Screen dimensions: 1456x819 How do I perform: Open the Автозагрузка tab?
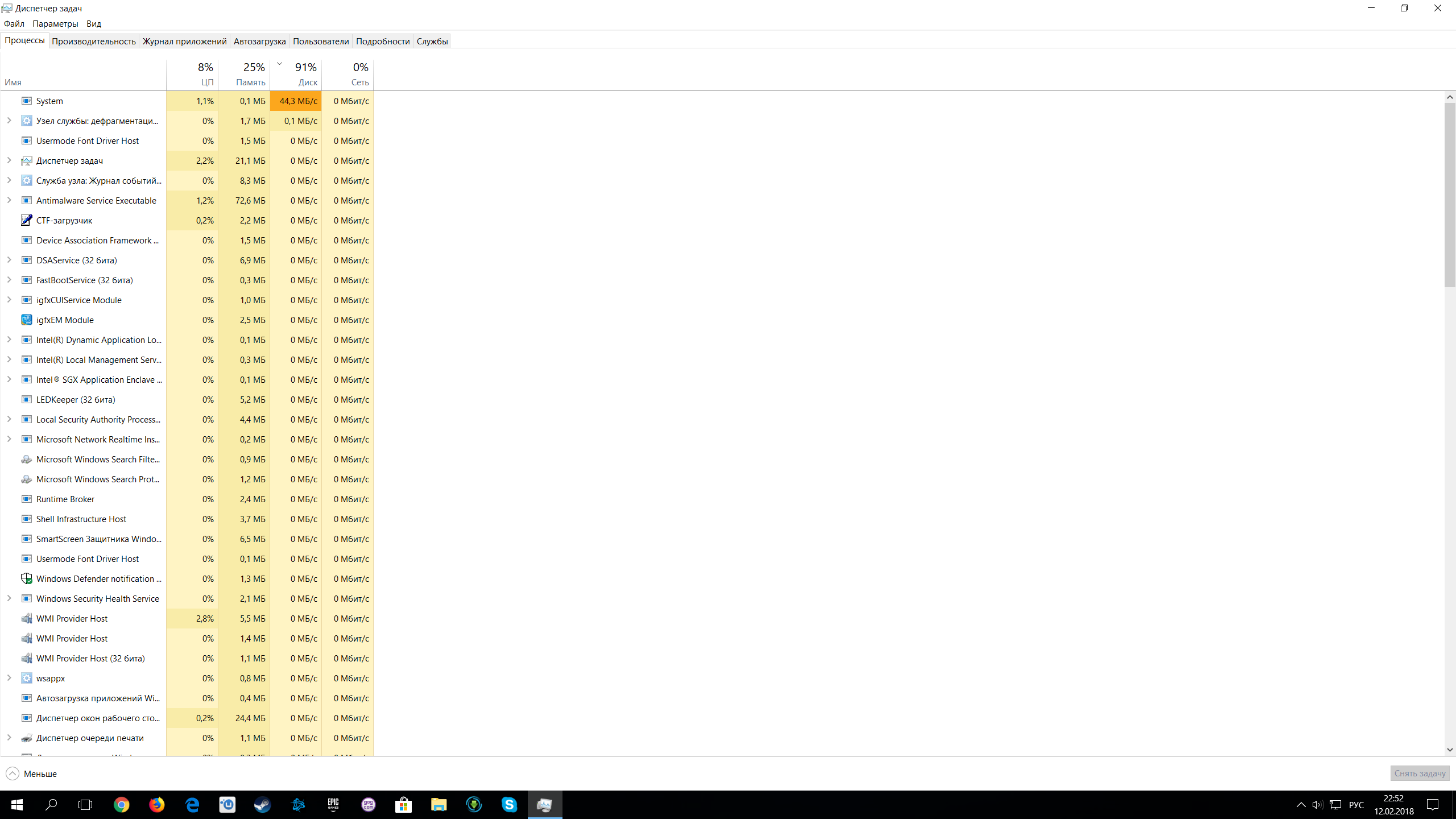(x=259, y=41)
